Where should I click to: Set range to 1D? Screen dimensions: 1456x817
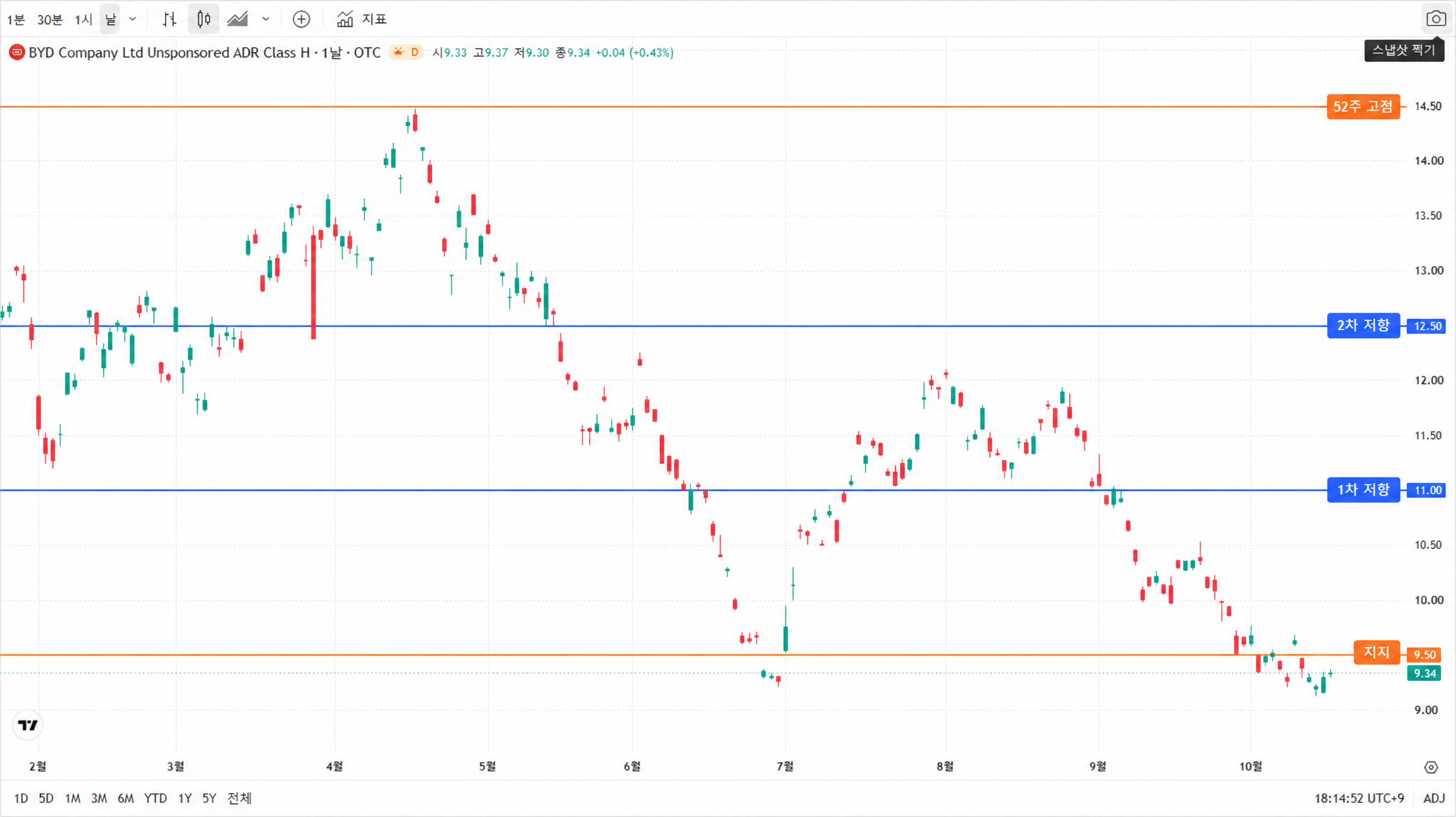21,798
